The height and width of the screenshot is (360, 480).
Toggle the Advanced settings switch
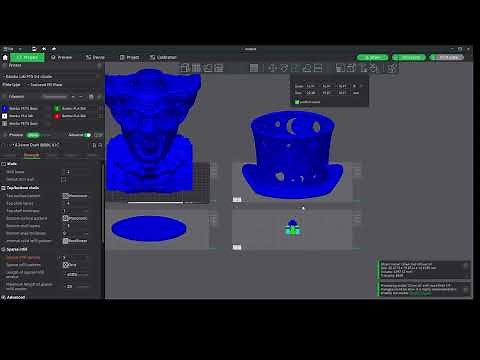(x=87, y=135)
